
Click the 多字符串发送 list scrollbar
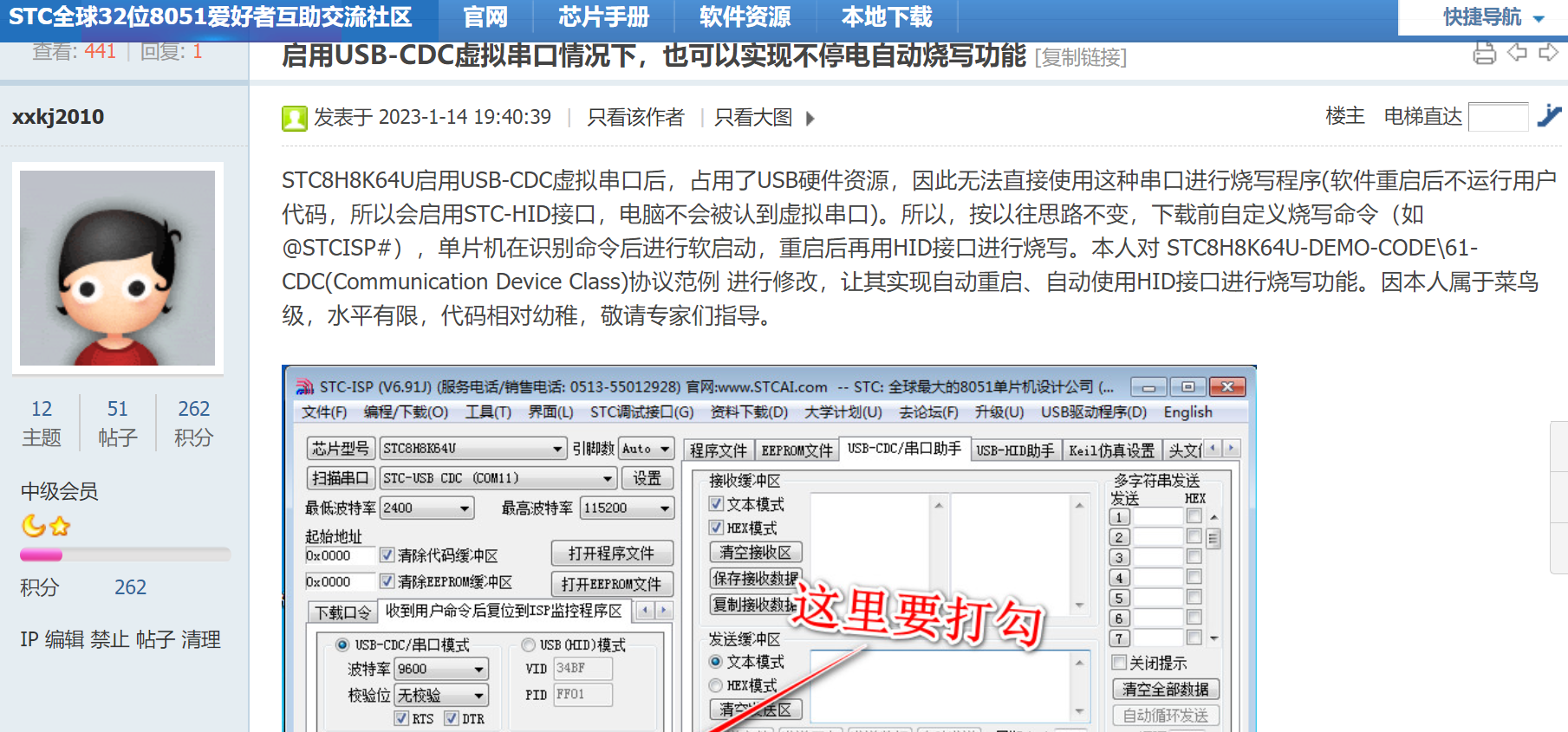pos(1213,577)
